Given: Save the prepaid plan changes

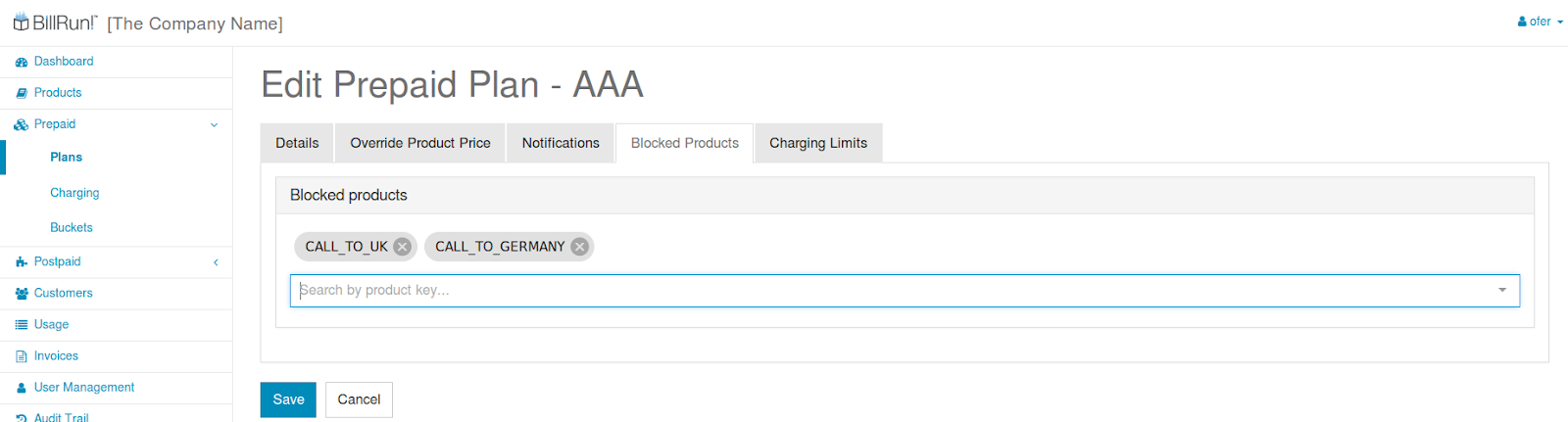Looking at the screenshot, I should click(x=288, y=399).
